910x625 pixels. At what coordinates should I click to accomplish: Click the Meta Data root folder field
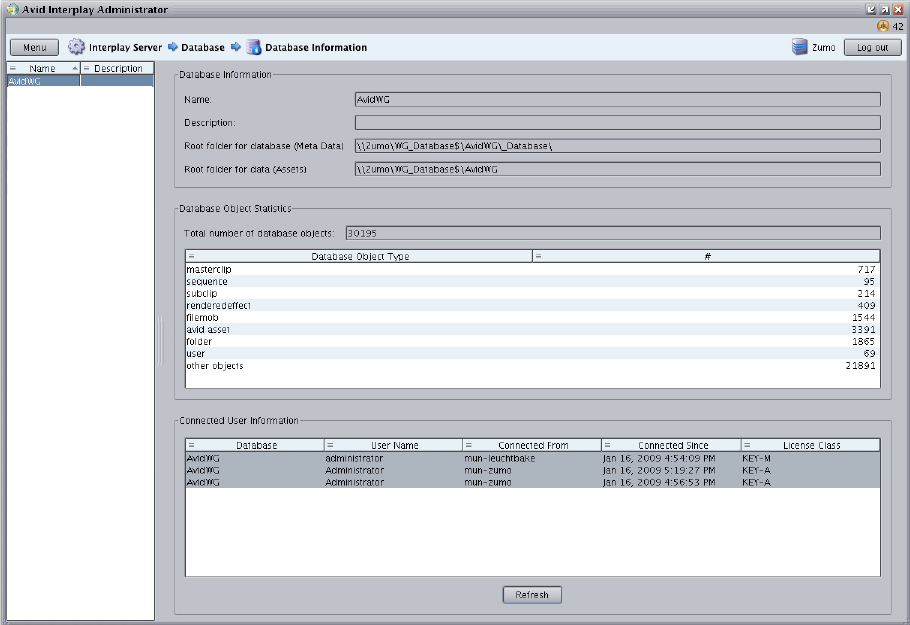click(x=618, y=146)
